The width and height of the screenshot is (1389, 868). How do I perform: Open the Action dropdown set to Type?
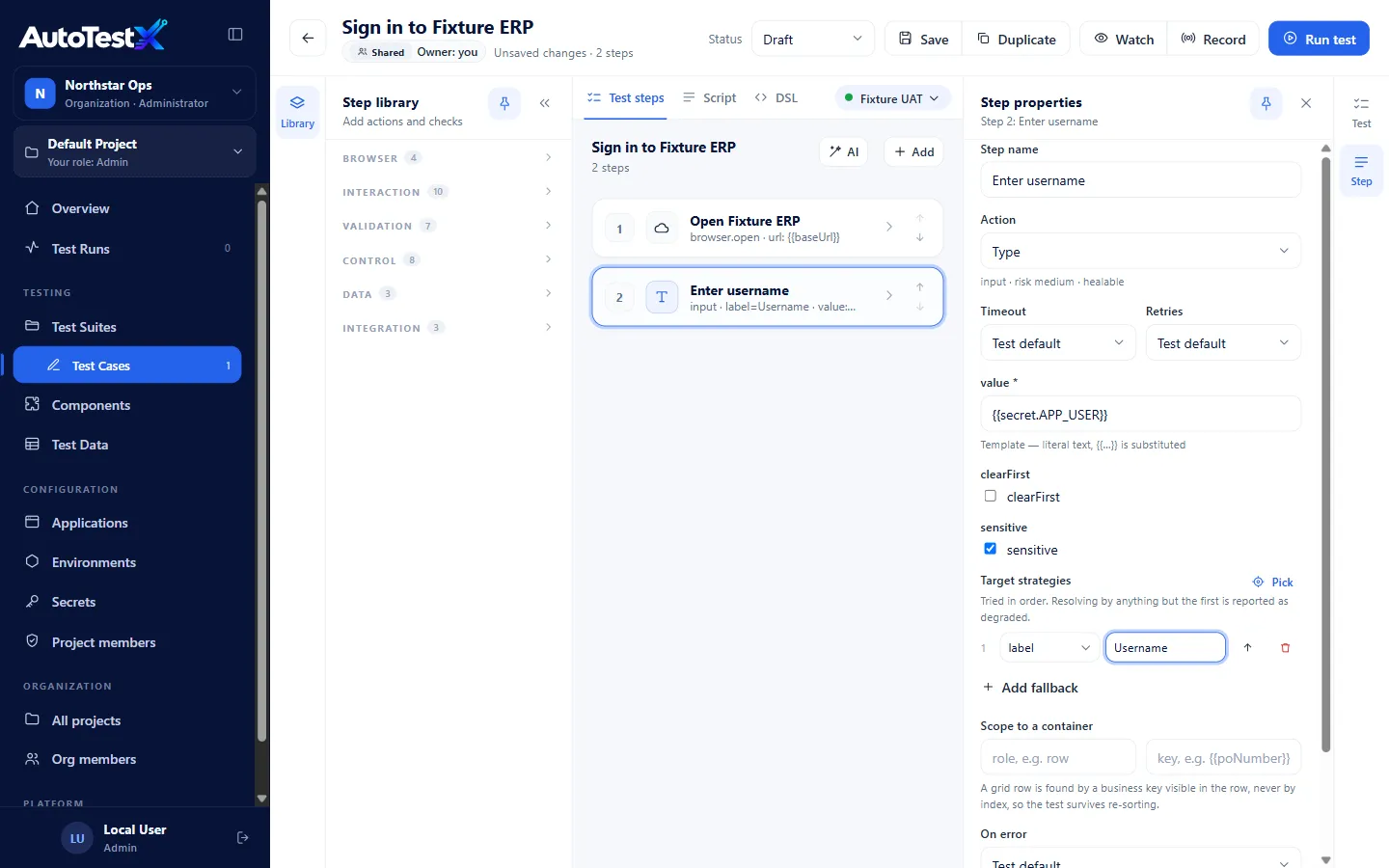click(1140, 252)
